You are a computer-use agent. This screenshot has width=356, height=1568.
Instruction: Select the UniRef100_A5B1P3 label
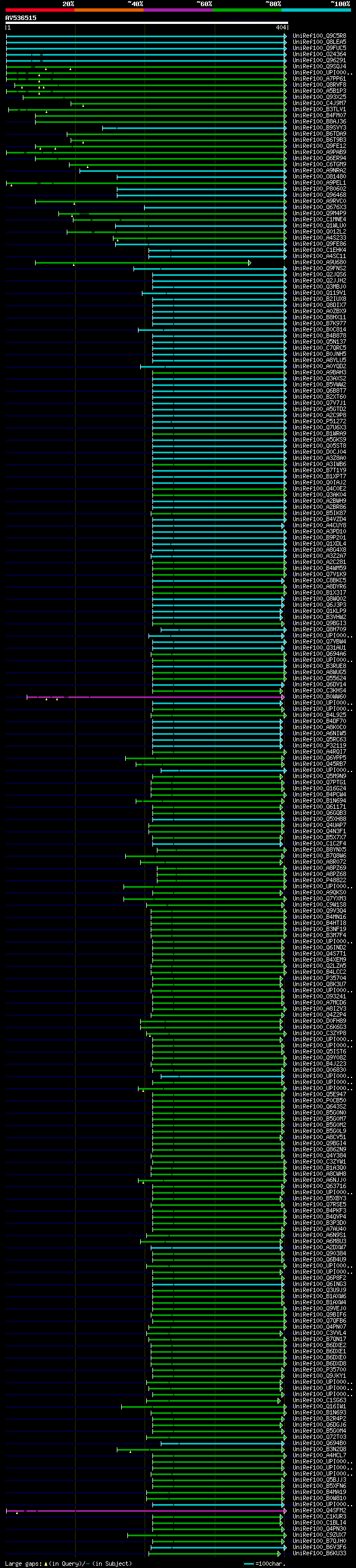pos(319,91)
